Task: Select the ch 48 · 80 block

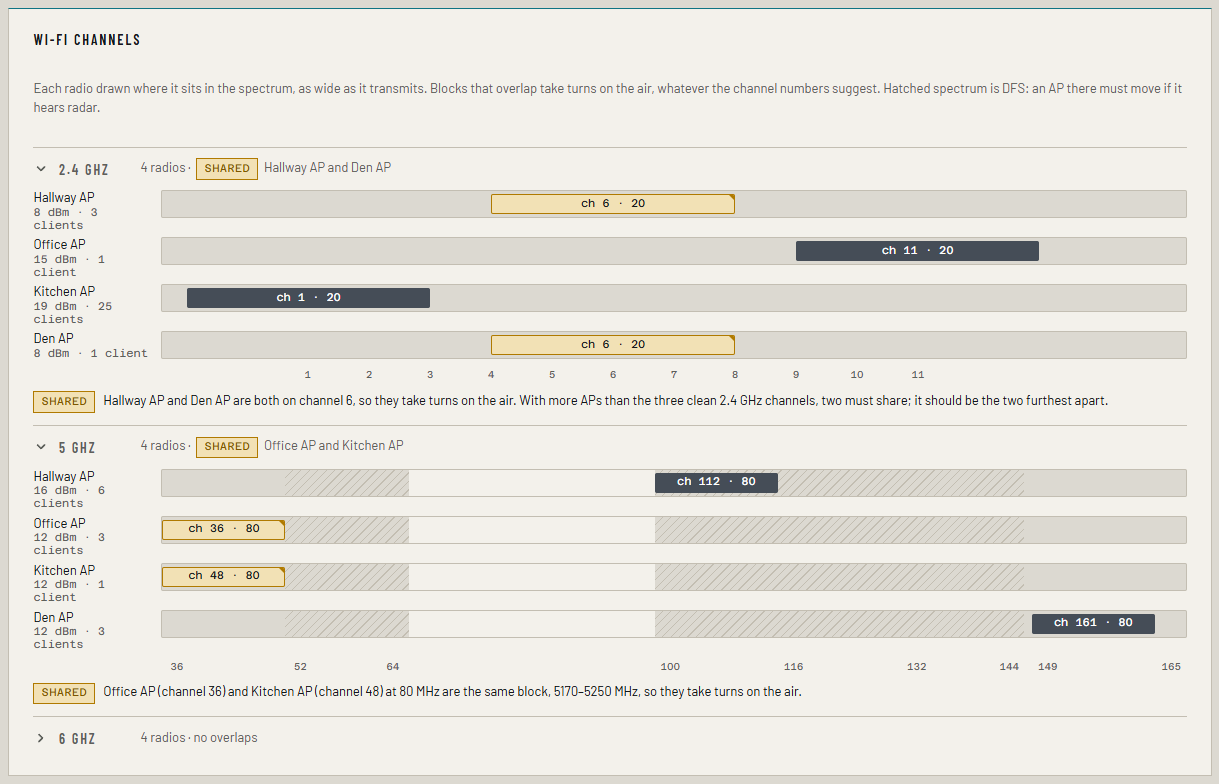Action: pyautogui.click(x=224, y=577)
